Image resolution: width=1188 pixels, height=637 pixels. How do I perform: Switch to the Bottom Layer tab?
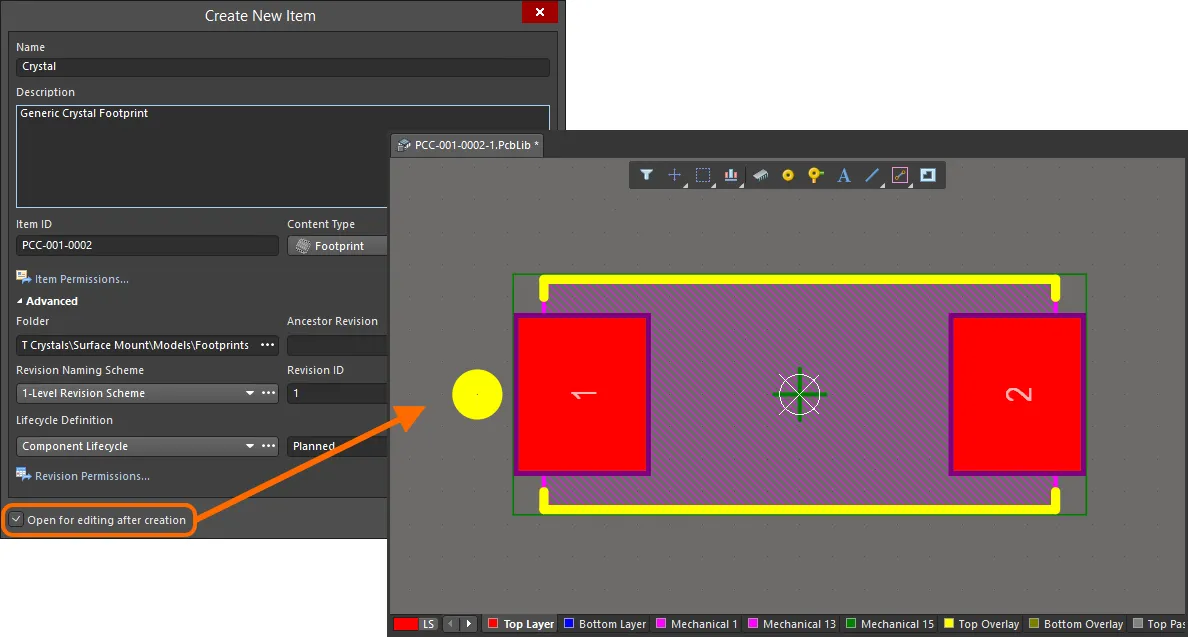(x=605, y=624)
